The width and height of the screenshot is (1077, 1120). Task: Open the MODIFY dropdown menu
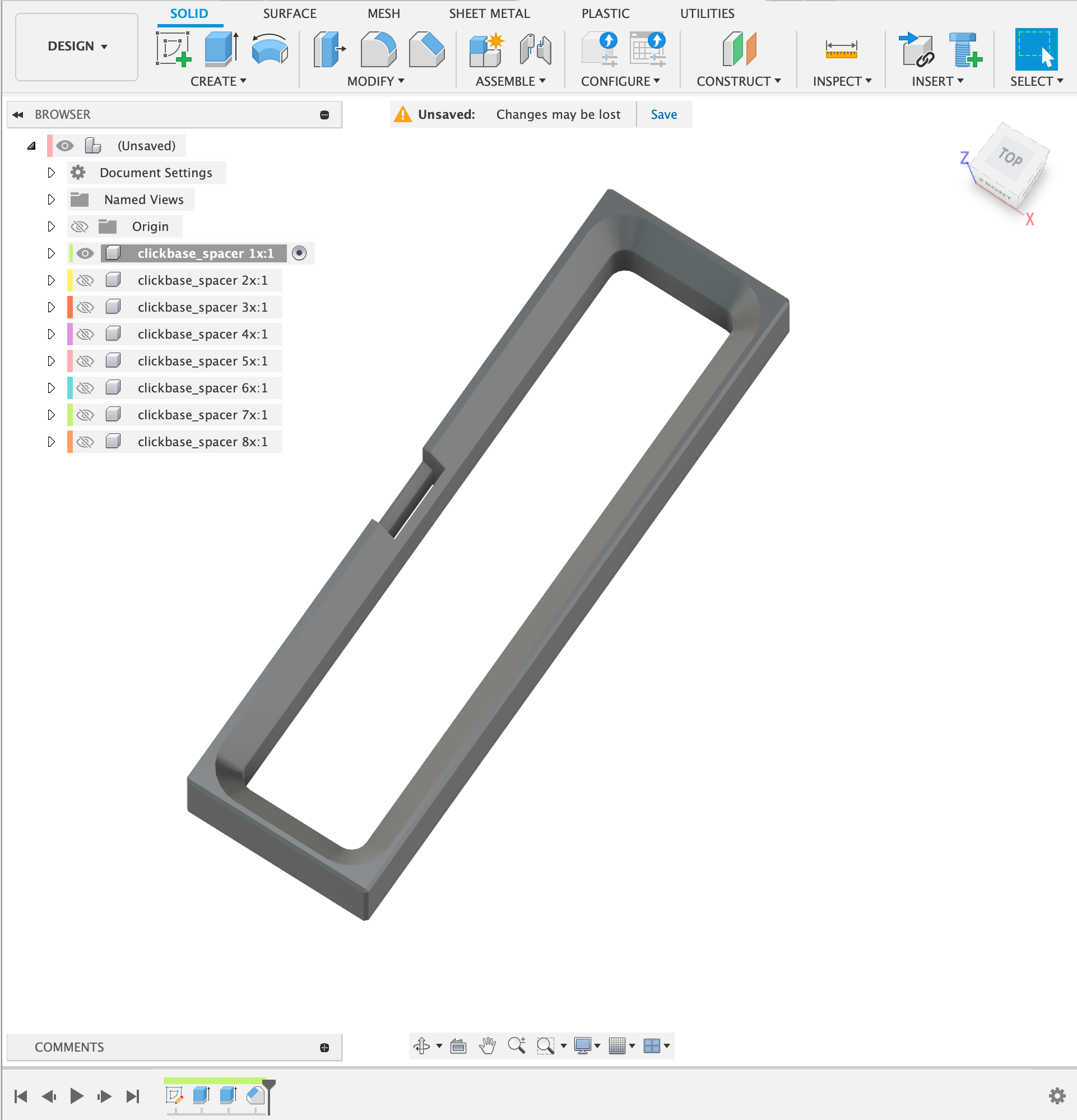point(375,81)
